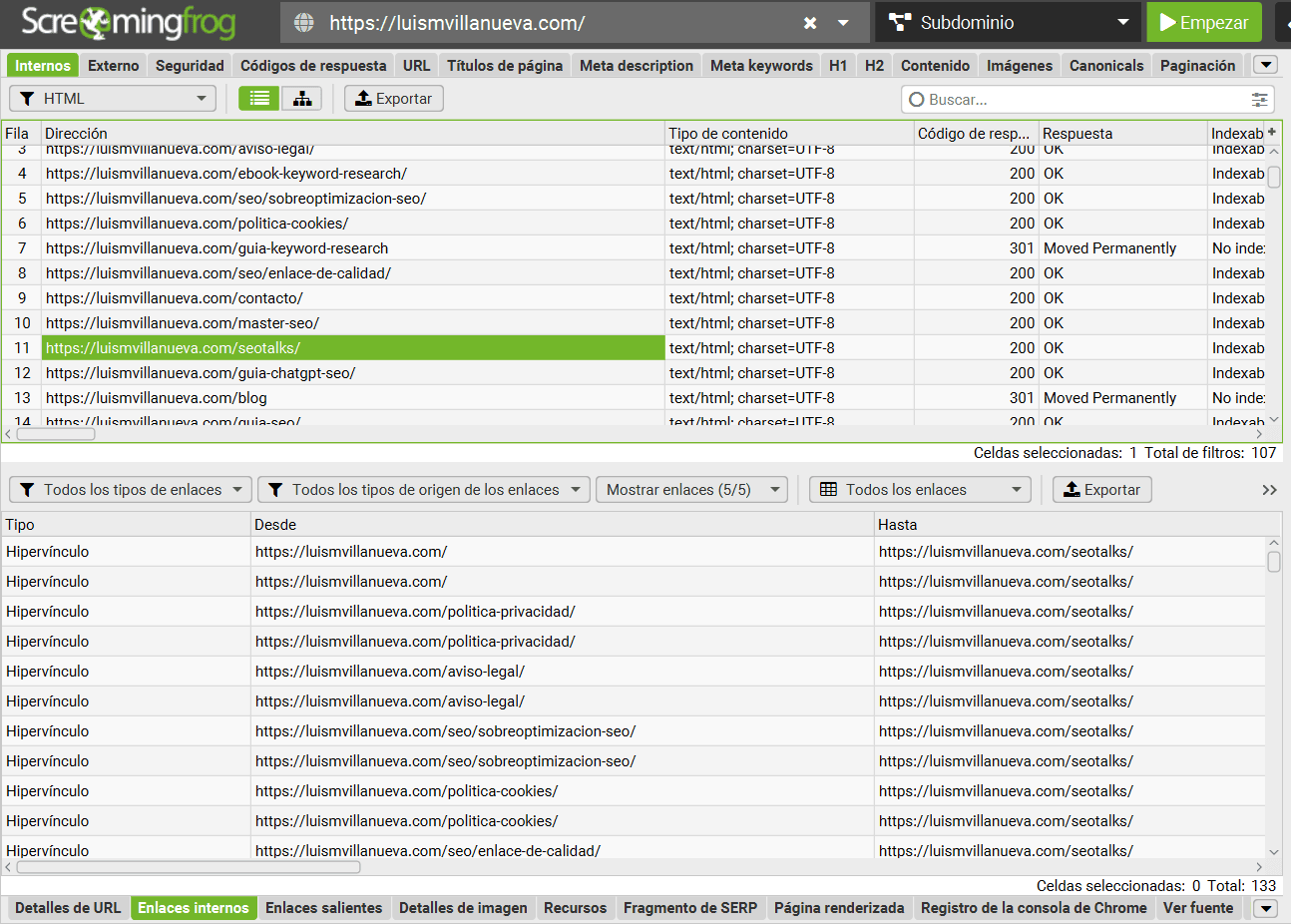The width and height of the screenshot is (1291, 924).
Task: Click the globe icon in URL bar
Action: pos(304,23)
